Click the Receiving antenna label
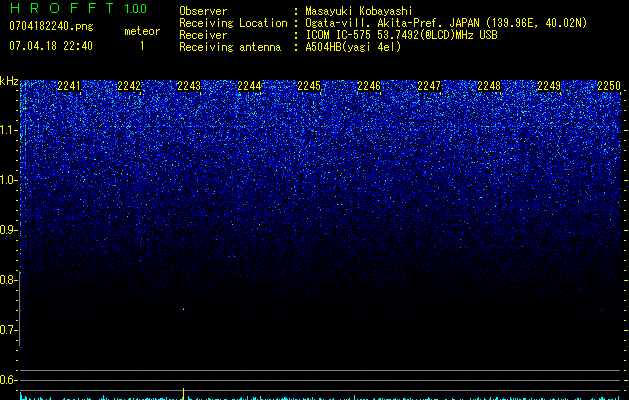The width and height of the screenshot is (629, 400). [x=230, y=47]
